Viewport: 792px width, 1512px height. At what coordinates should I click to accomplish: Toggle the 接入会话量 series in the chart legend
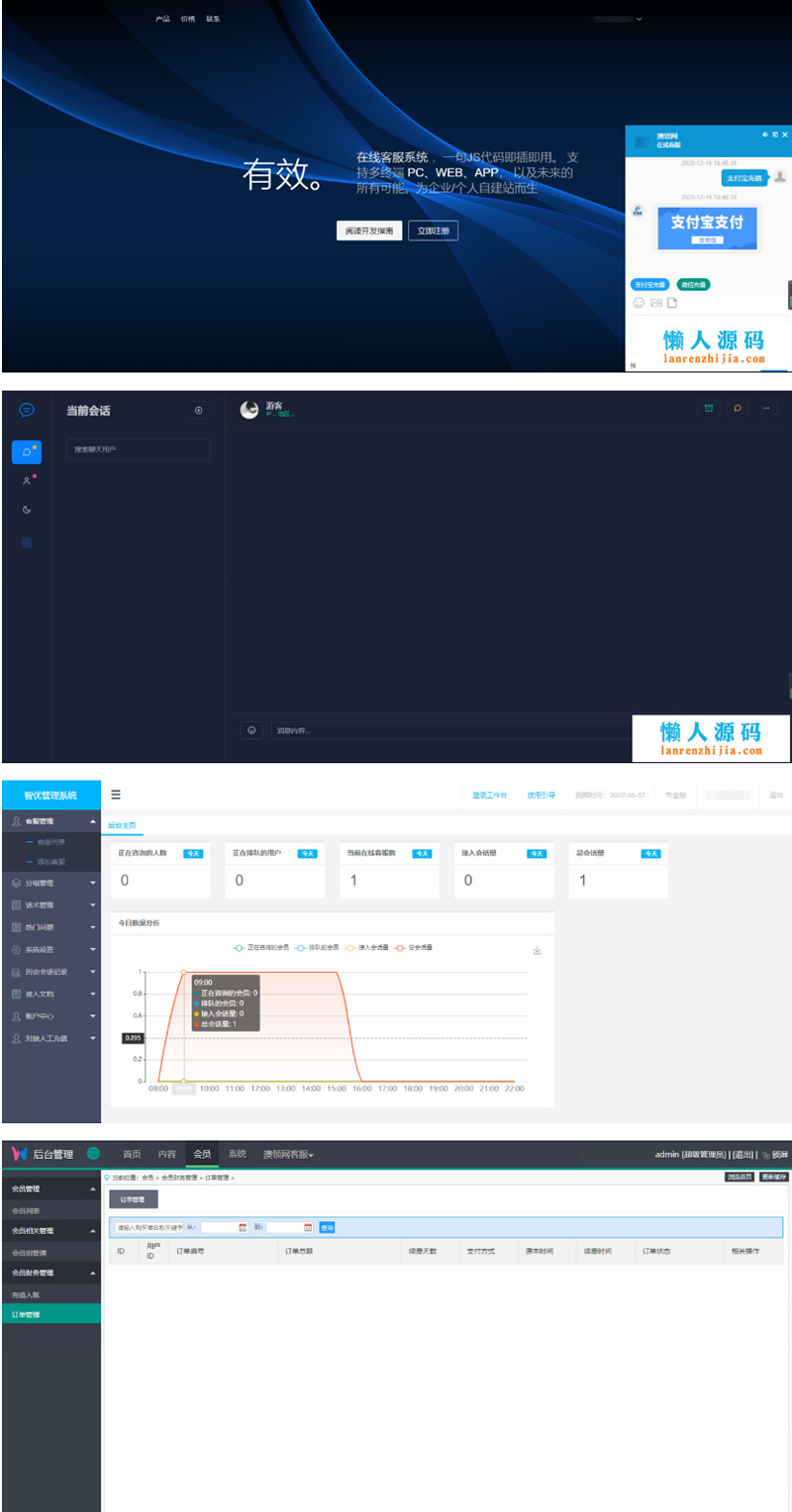[369, 946]
